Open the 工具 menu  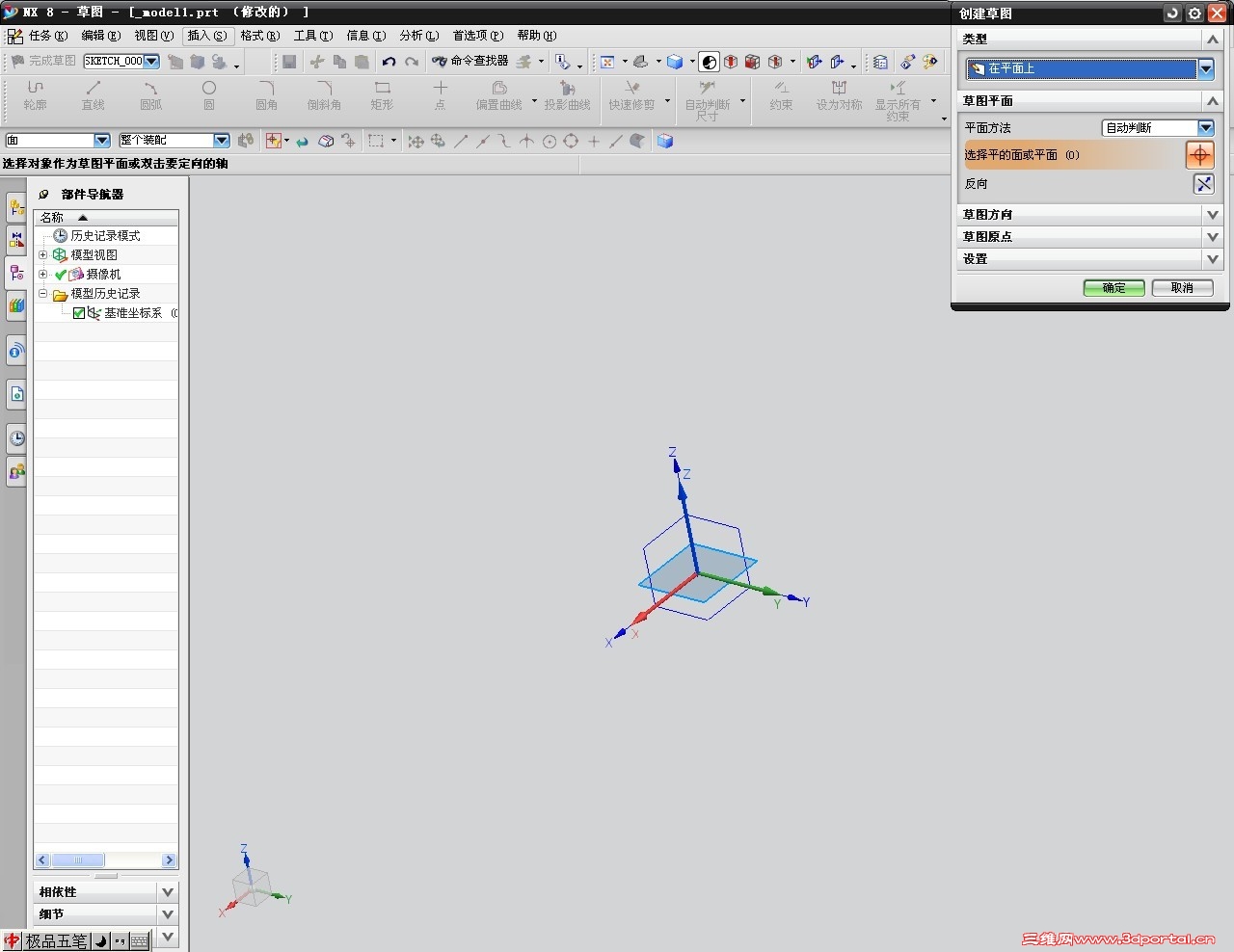[313, 36]
